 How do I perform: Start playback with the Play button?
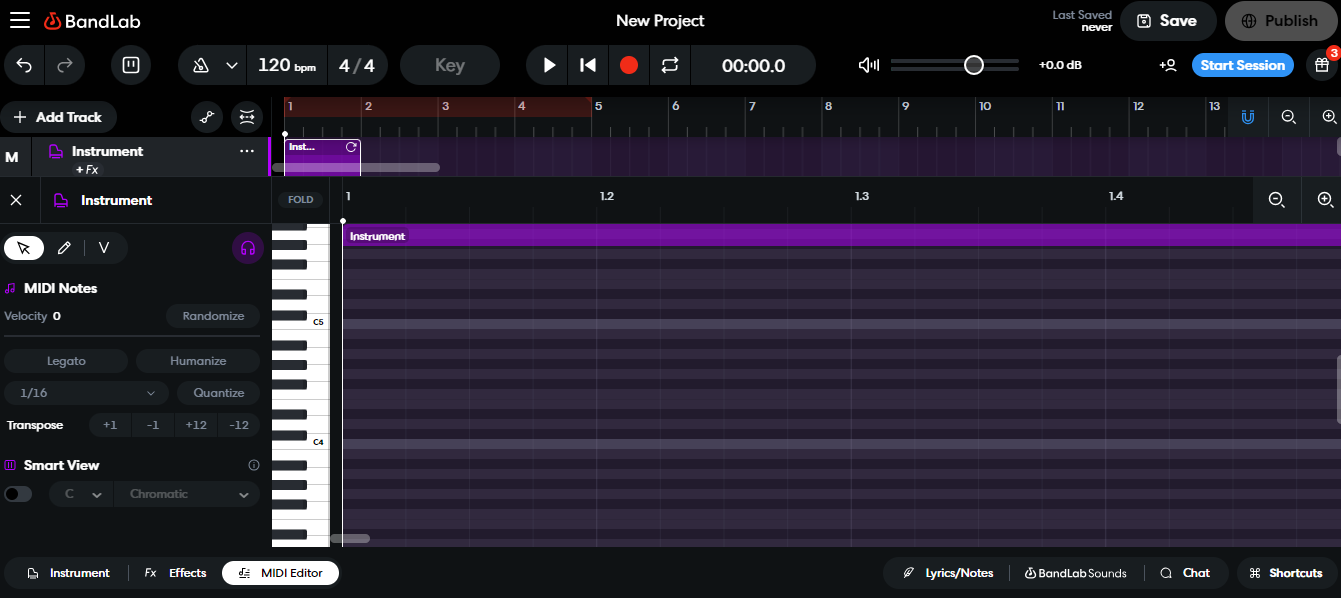pyautogui.click(x=549, y=65)
